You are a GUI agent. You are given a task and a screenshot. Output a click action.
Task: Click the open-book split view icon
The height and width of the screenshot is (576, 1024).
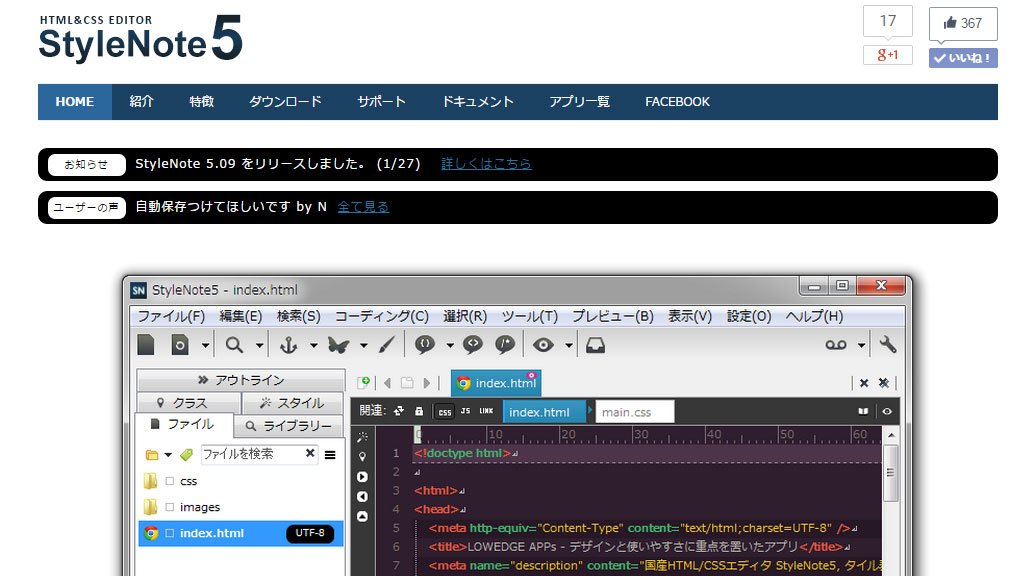(x=863, y=411)
